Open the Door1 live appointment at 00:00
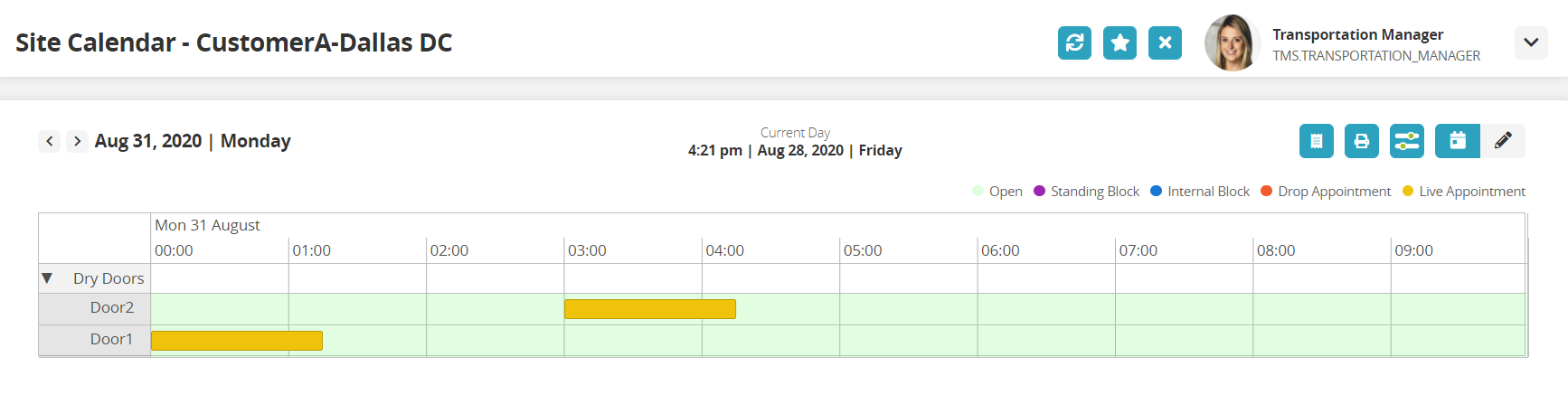The image size is (1568, 404). point(236,341)
